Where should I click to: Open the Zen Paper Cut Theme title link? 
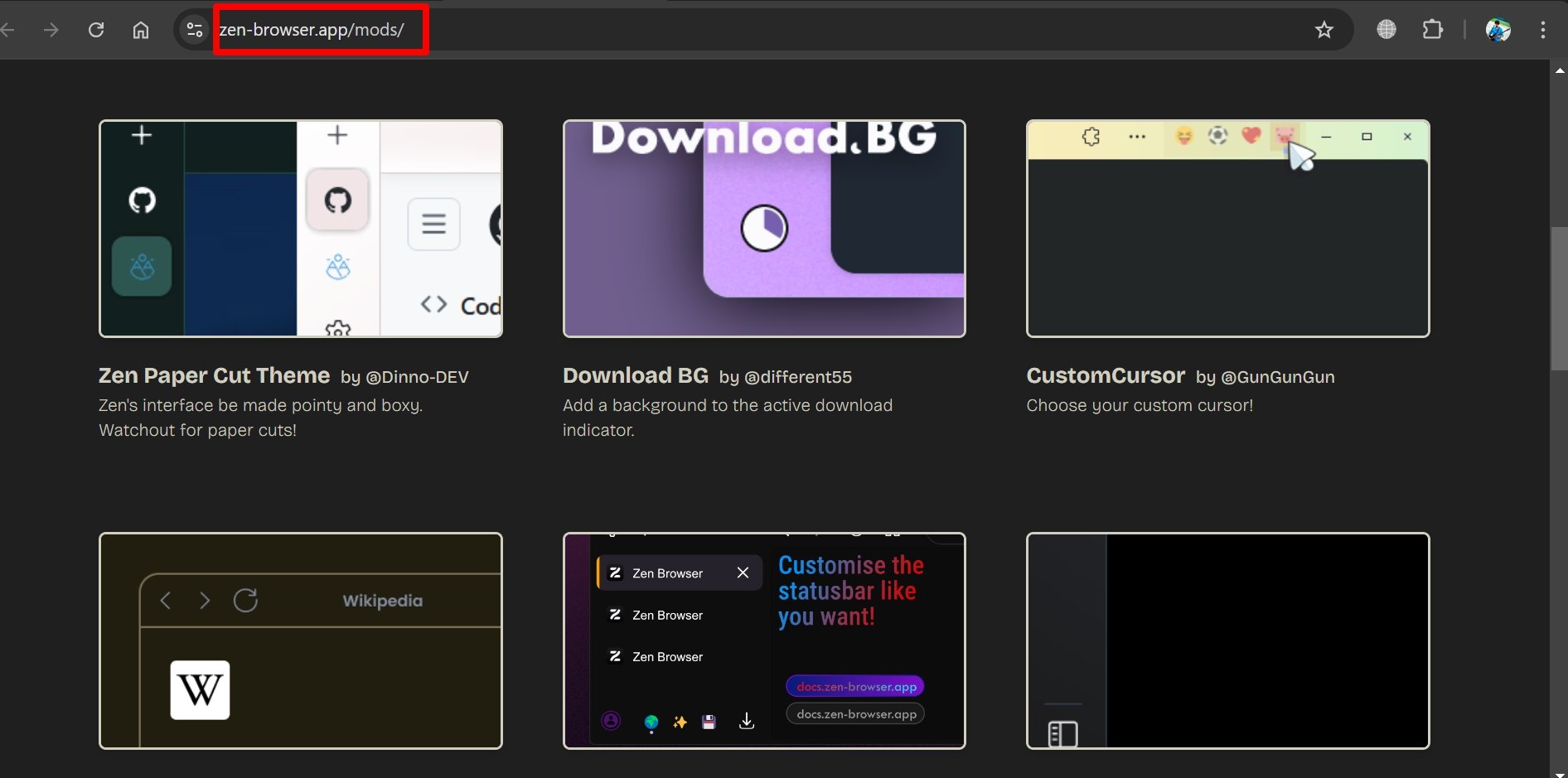coord(214,375)
